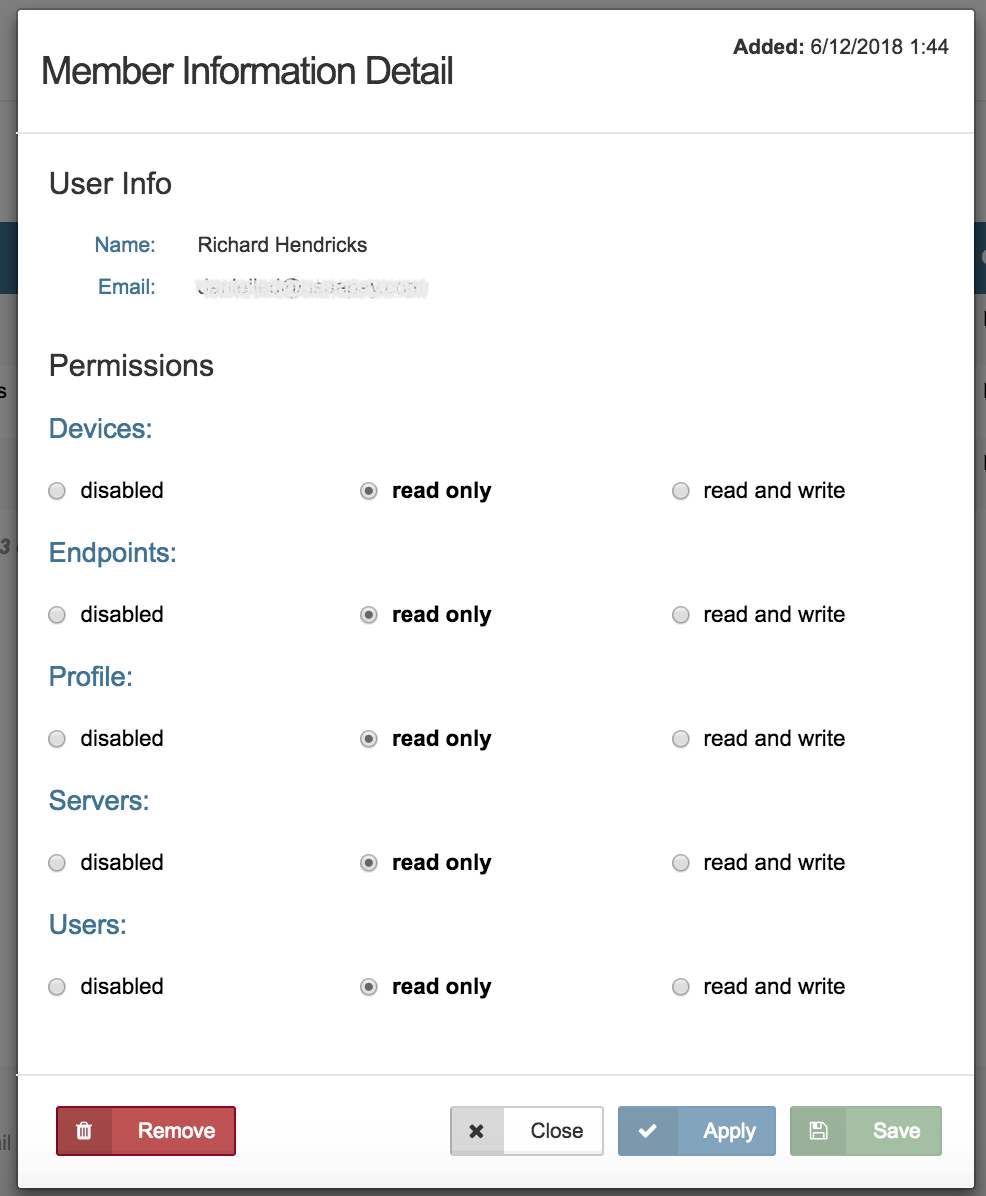Enable read and write for Devices
Image resolution: width=986 pixels, height=1196 pixels.
[680, 491]
